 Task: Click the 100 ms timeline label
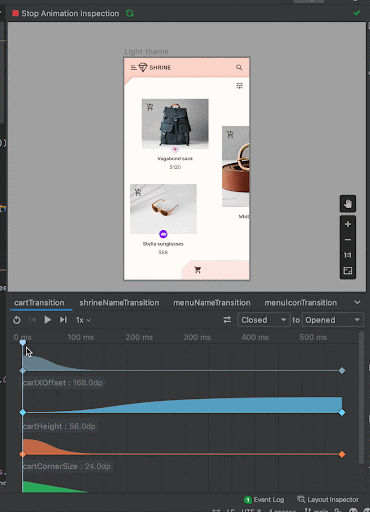pos(81,337)
